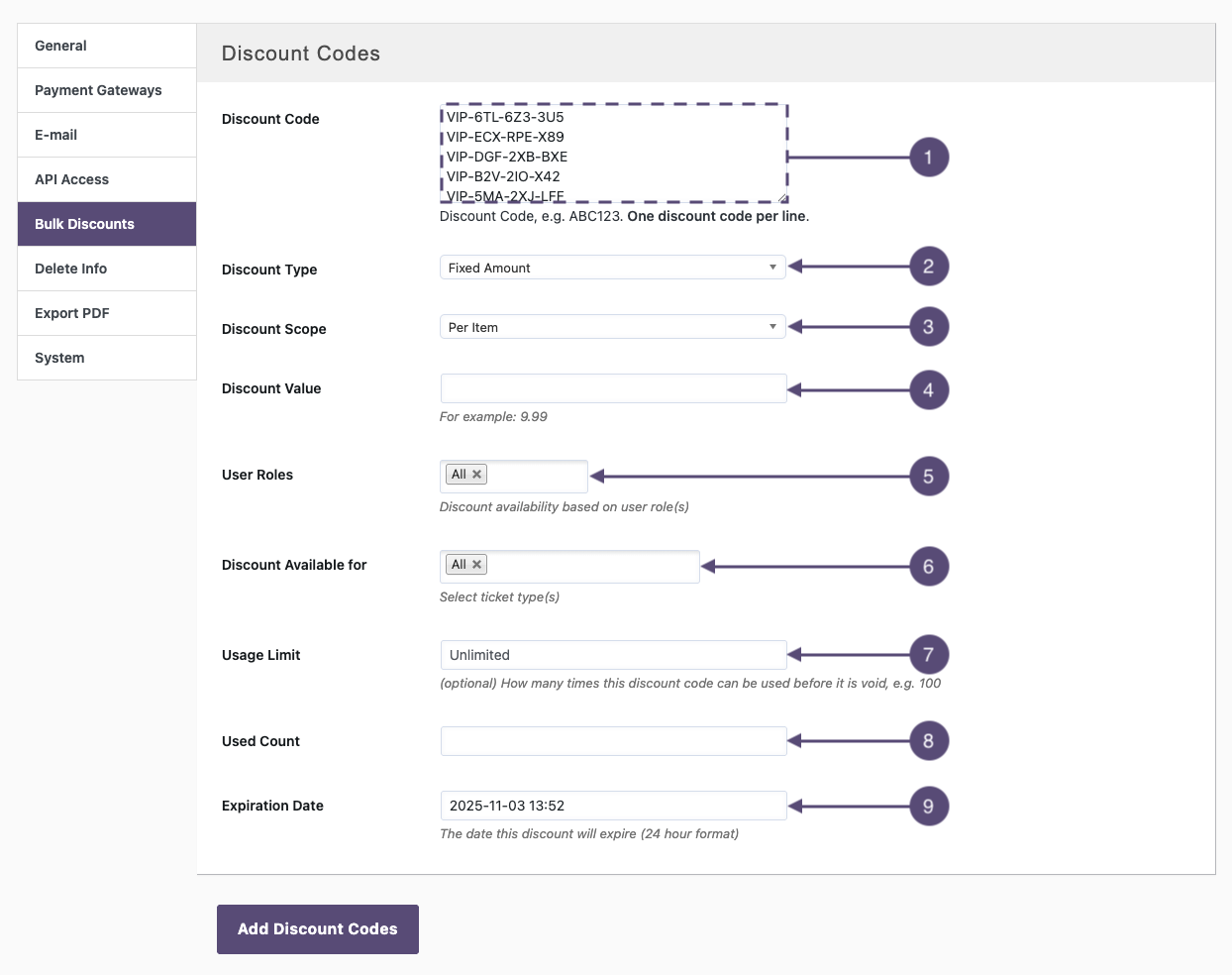1232x975 pixels.
Task: Go to the General settings tab
Action: [107, 46]
